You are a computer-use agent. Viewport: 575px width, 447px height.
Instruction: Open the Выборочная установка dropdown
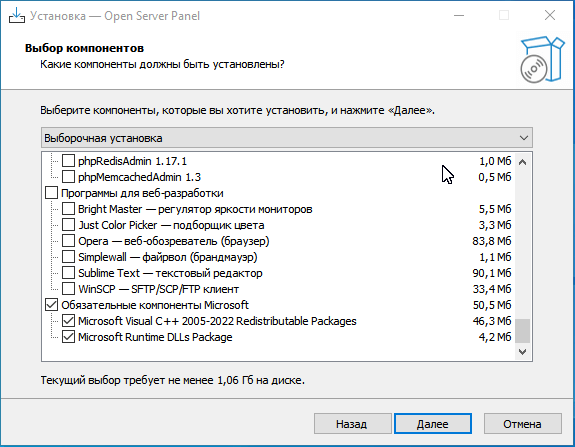click(287, 138)
